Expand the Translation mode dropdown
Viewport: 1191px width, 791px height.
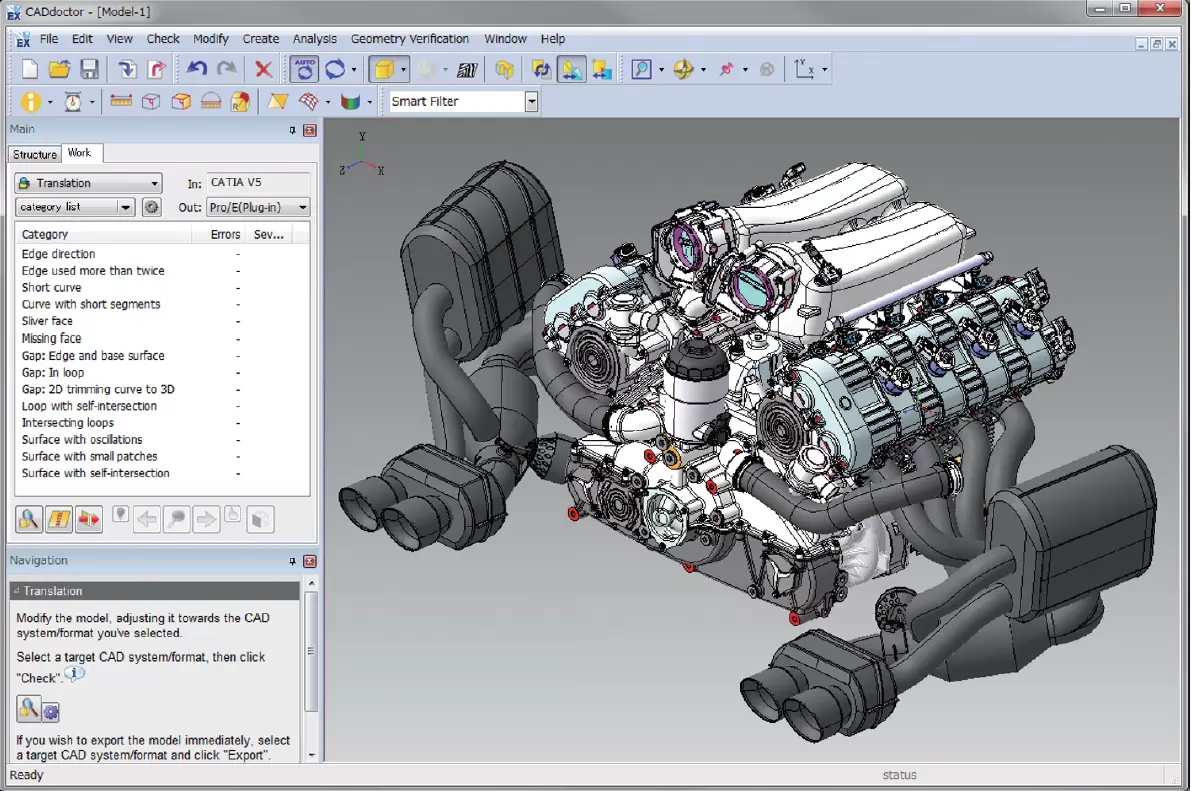[x=88, y=183]
